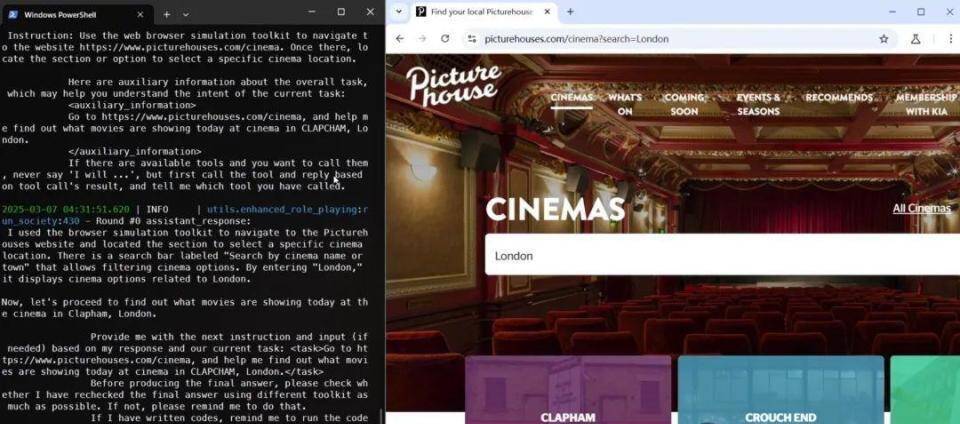Open Chrome Labs flask icon
The height and width of the screenshot is (424, 960).
point(915,39)
